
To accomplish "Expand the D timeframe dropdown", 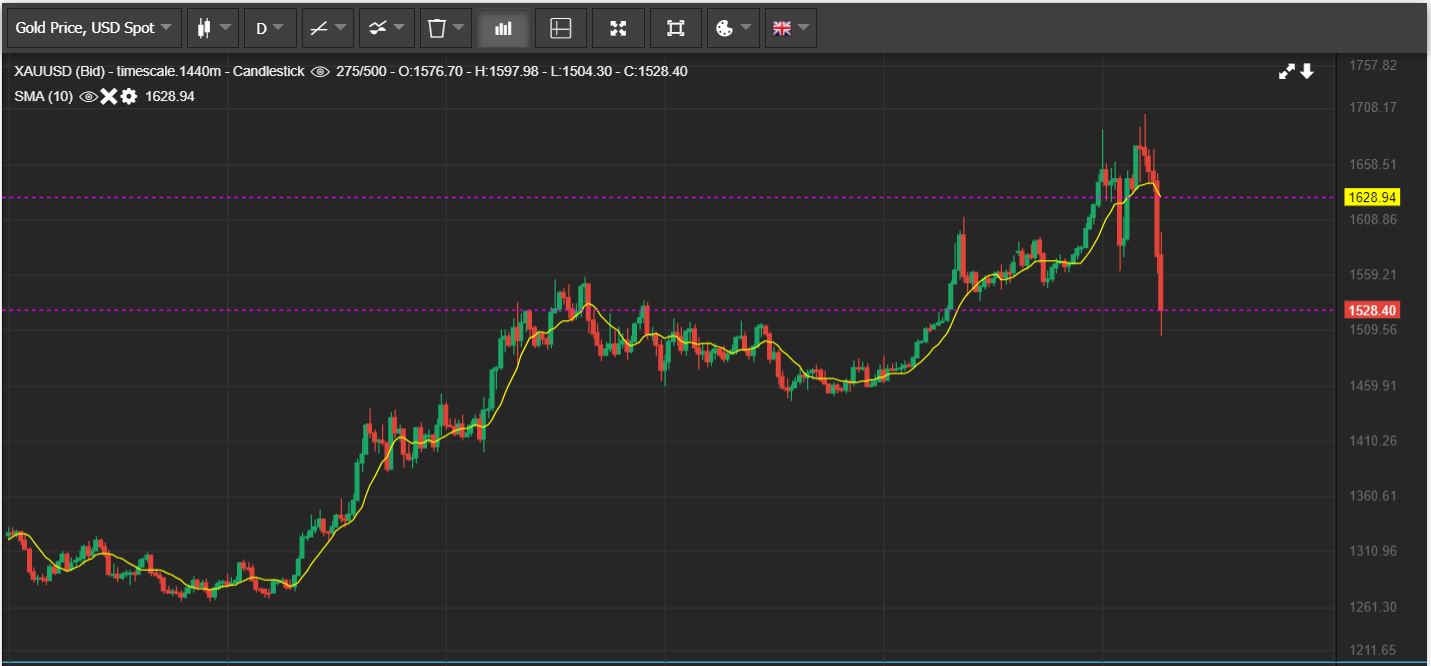I will pyautogui.click(x=269, y=28).
